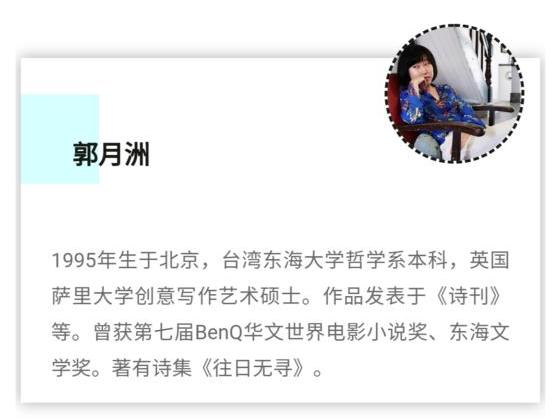Viewport: 558px width, 418px height.
Task: Click the text 华文世界电影小说奖
Action: (x=335, y=332)
